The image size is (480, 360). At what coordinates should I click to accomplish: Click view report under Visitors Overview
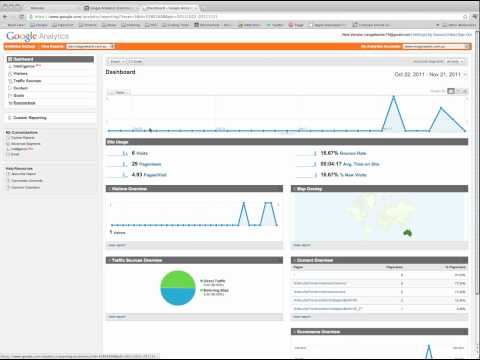(117, 245)
